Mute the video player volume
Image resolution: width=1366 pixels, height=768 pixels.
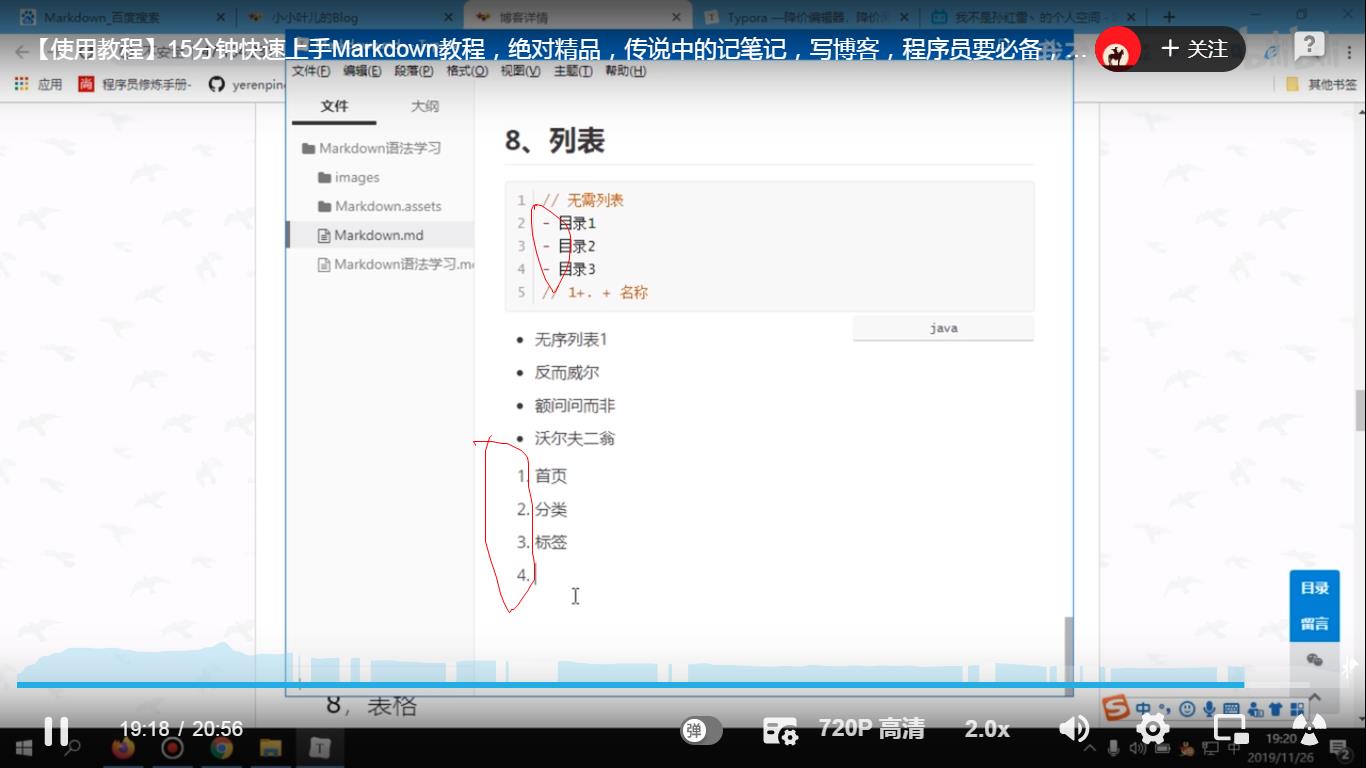point(1074,729)
